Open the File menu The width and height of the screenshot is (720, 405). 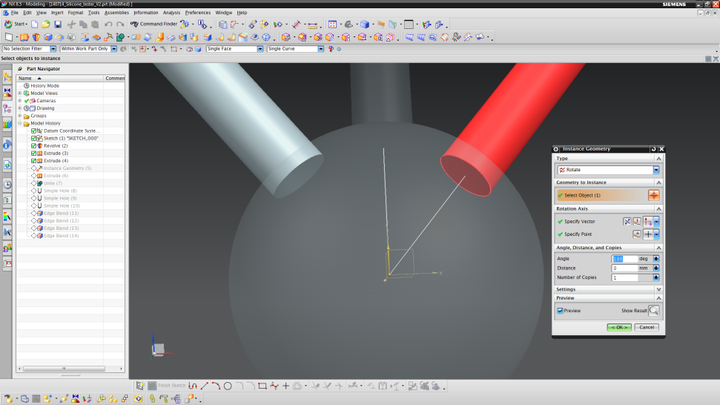15,13
